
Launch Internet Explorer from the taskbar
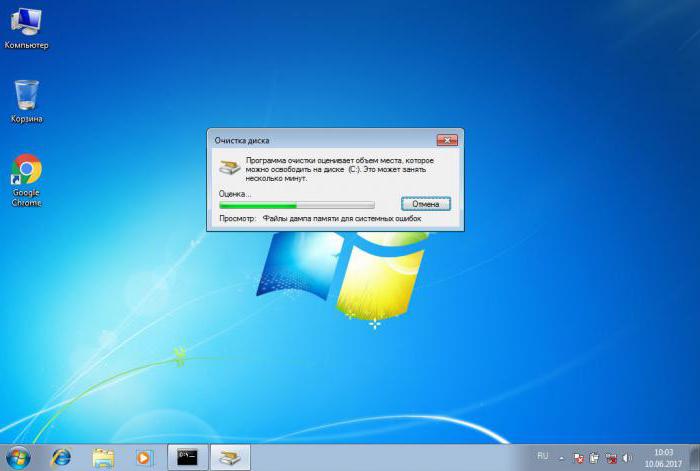[61, 458]
